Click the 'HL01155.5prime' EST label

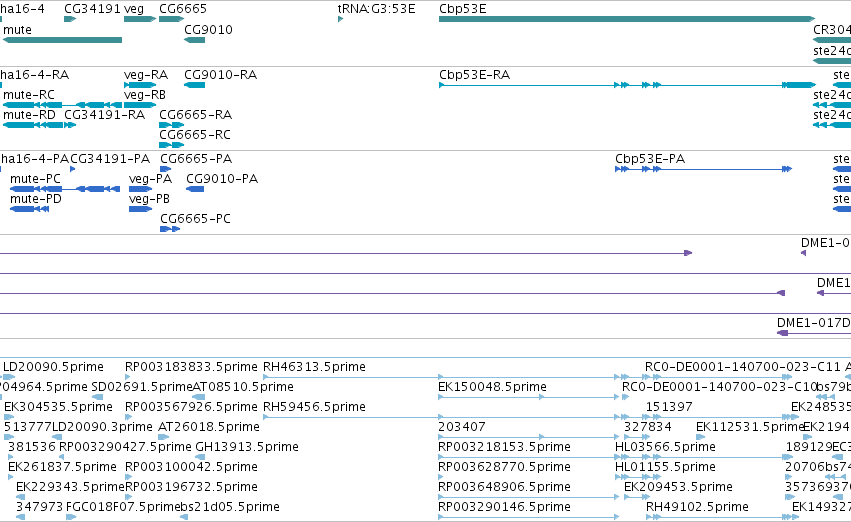(665, 467)
